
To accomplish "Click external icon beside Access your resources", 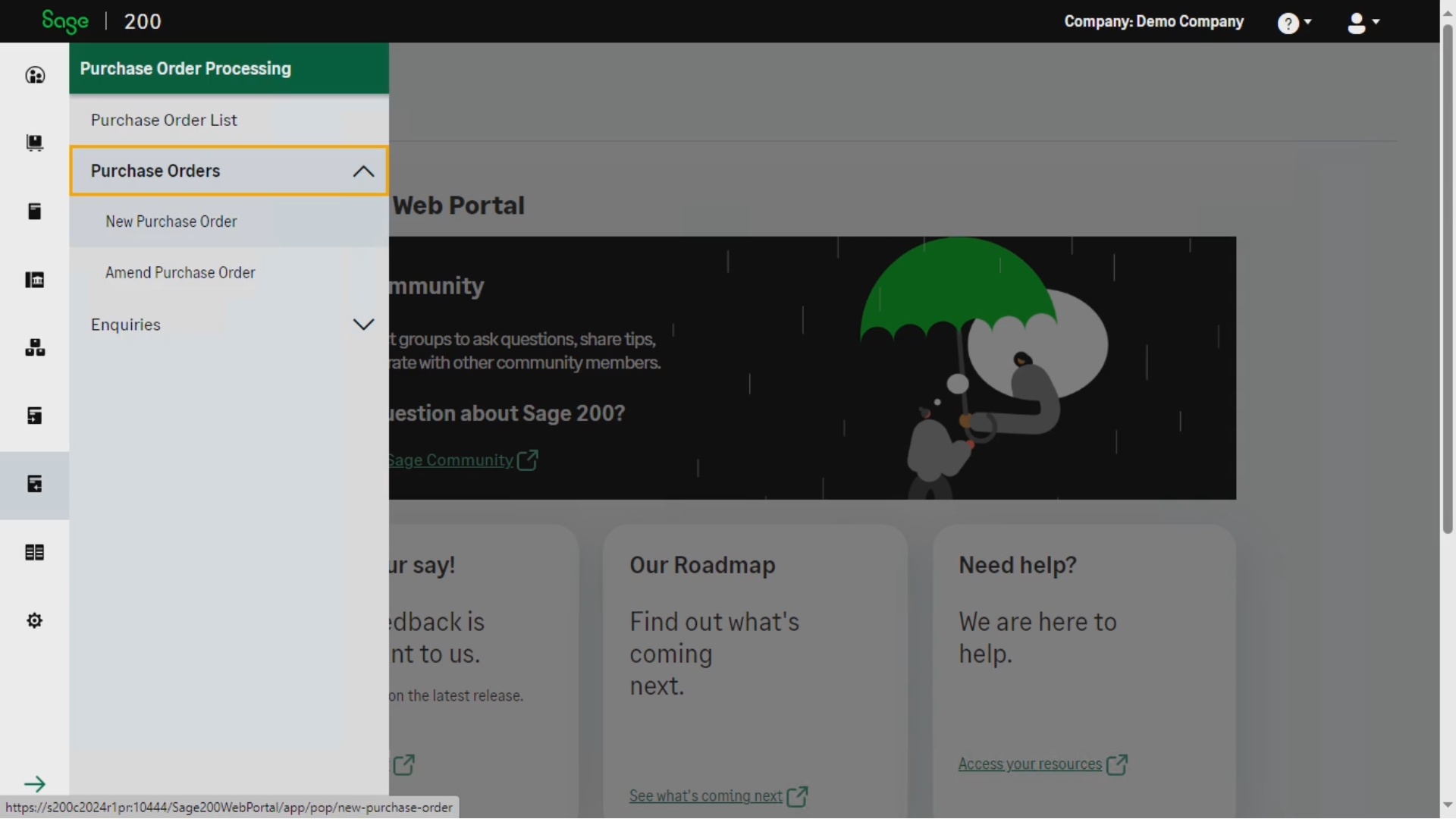I will 1117,764.
